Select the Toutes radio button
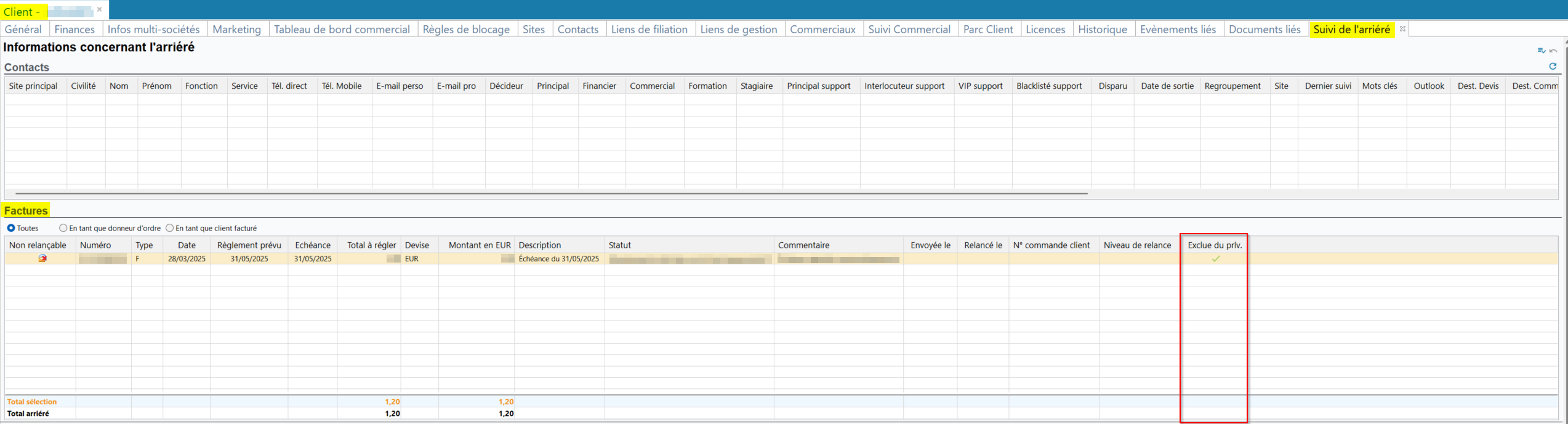Screen dimensions: 1568x424 (11, 228)
